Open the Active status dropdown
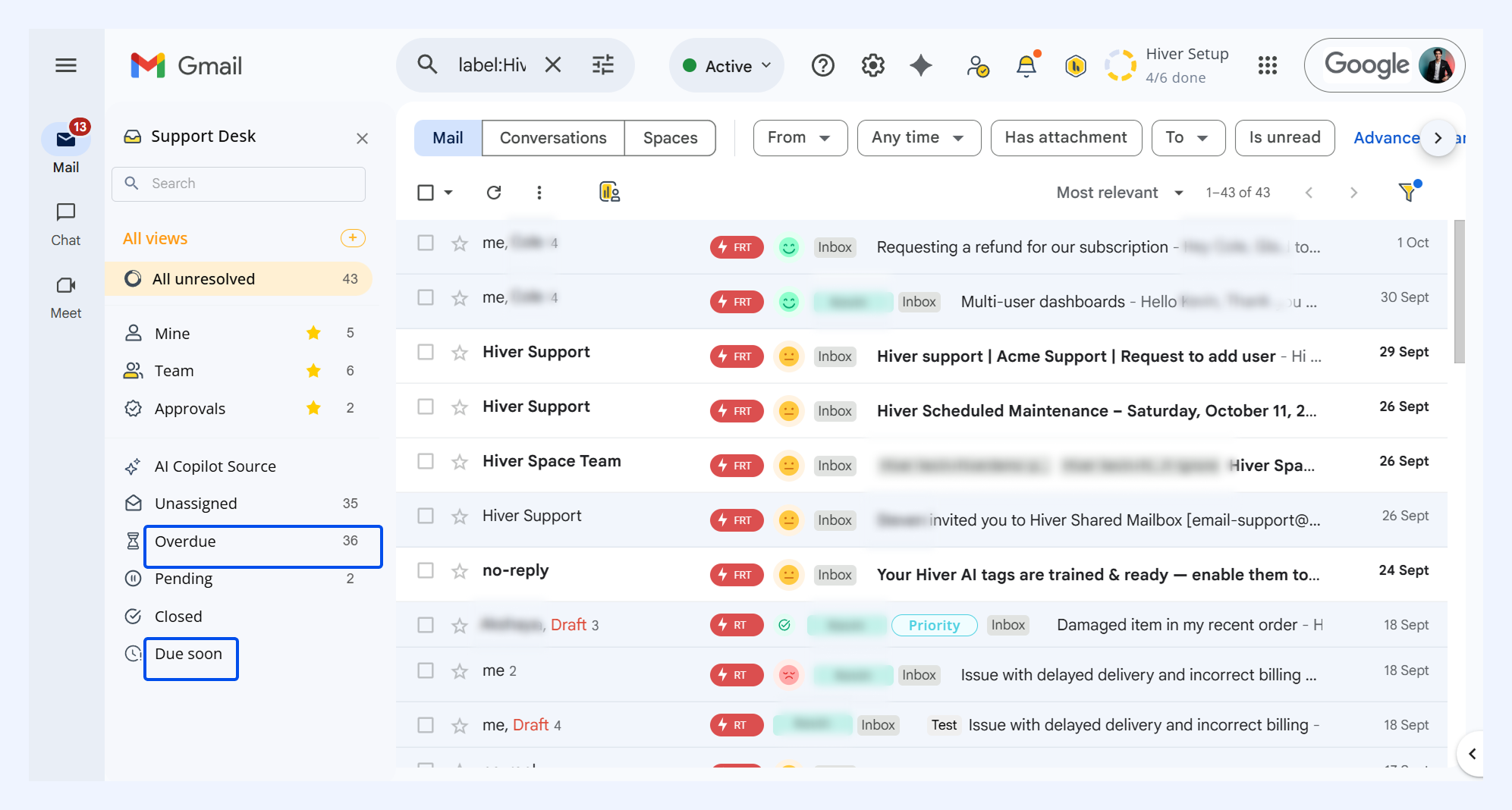The height and width of the screenshot is (810, 1512). [727, 65]
